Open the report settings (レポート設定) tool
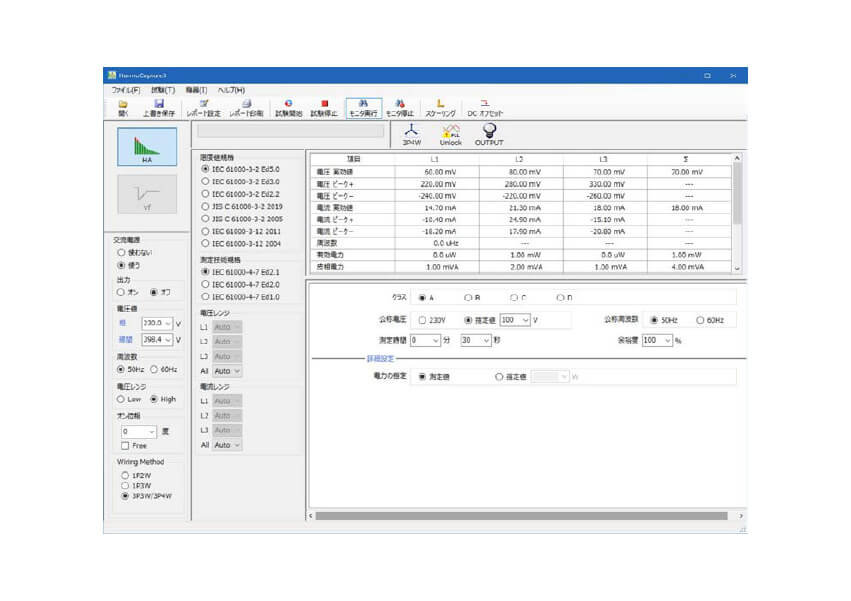The image size is (851, 601). coord(203,106)
